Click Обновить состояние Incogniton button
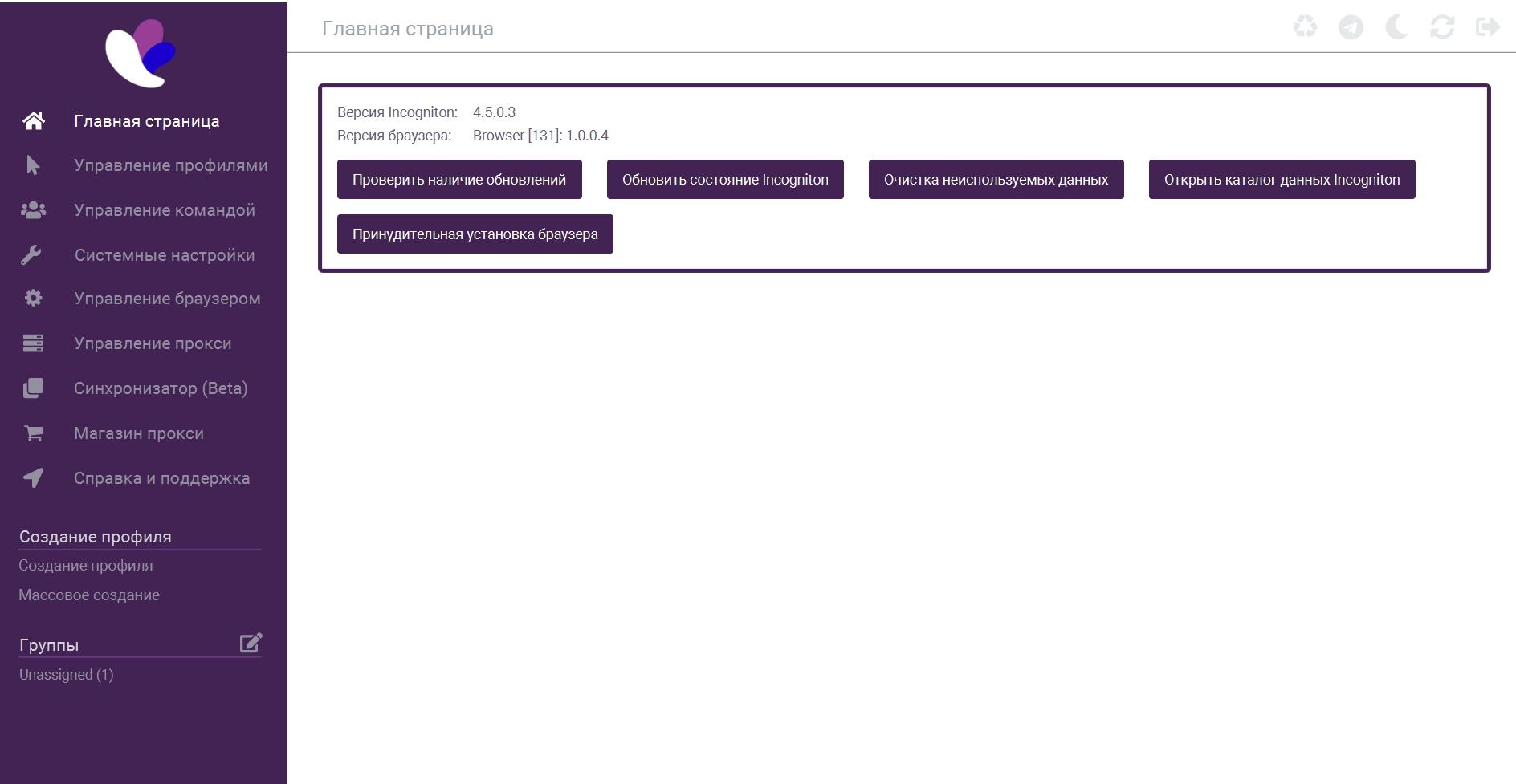The width and height of the screenshot is (1516, 784). pyautogui.click(x=725, y=180)
